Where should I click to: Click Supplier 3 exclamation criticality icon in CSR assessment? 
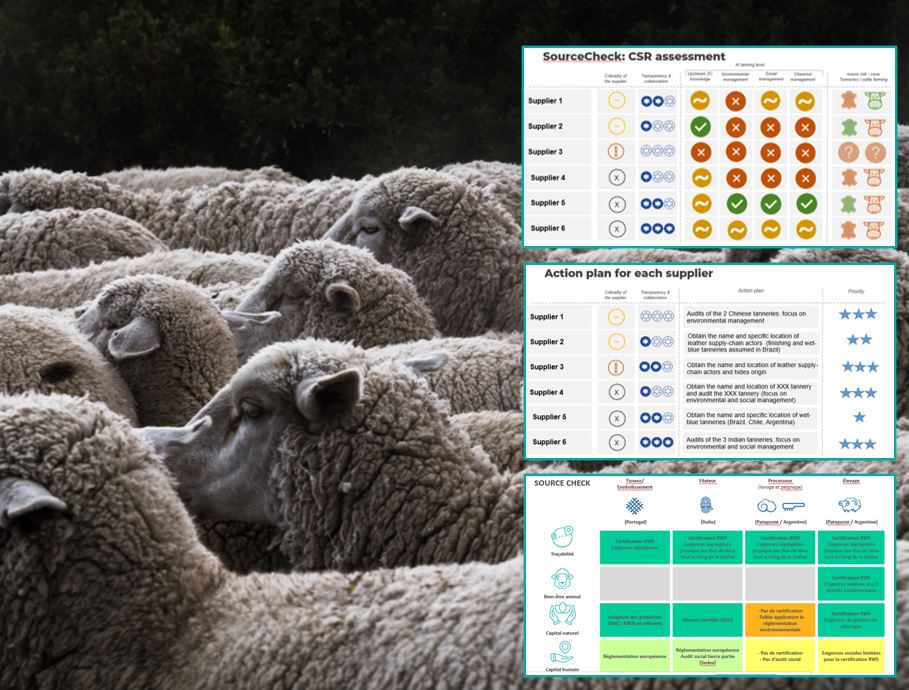click(x=617, y=152)
